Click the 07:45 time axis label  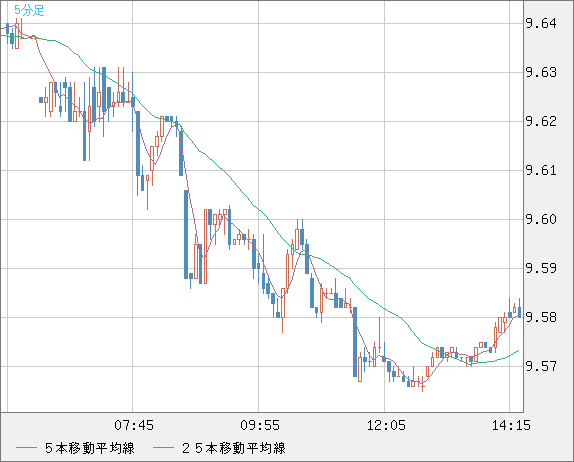click(134, 425)
